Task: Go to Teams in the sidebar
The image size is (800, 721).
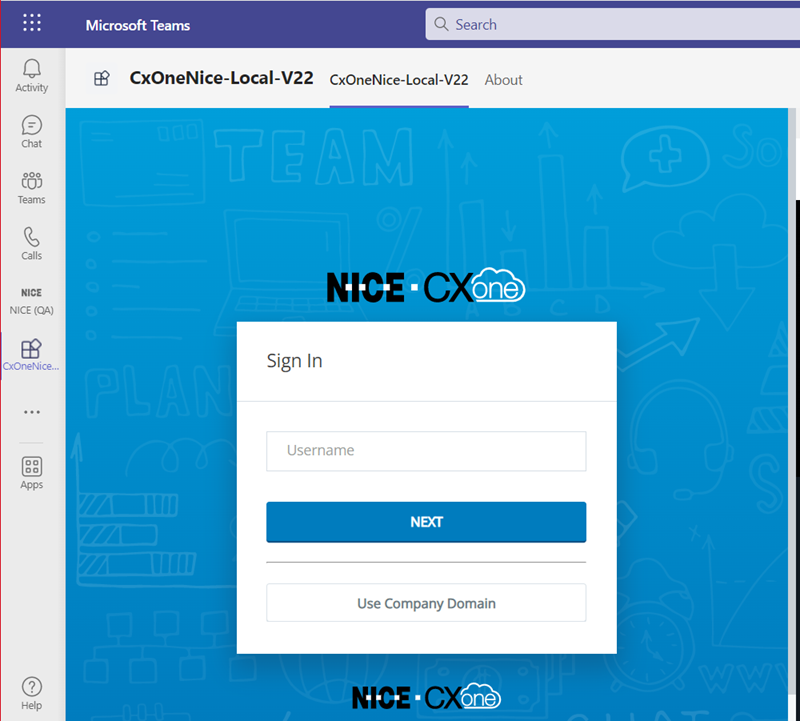Action: 32,188
